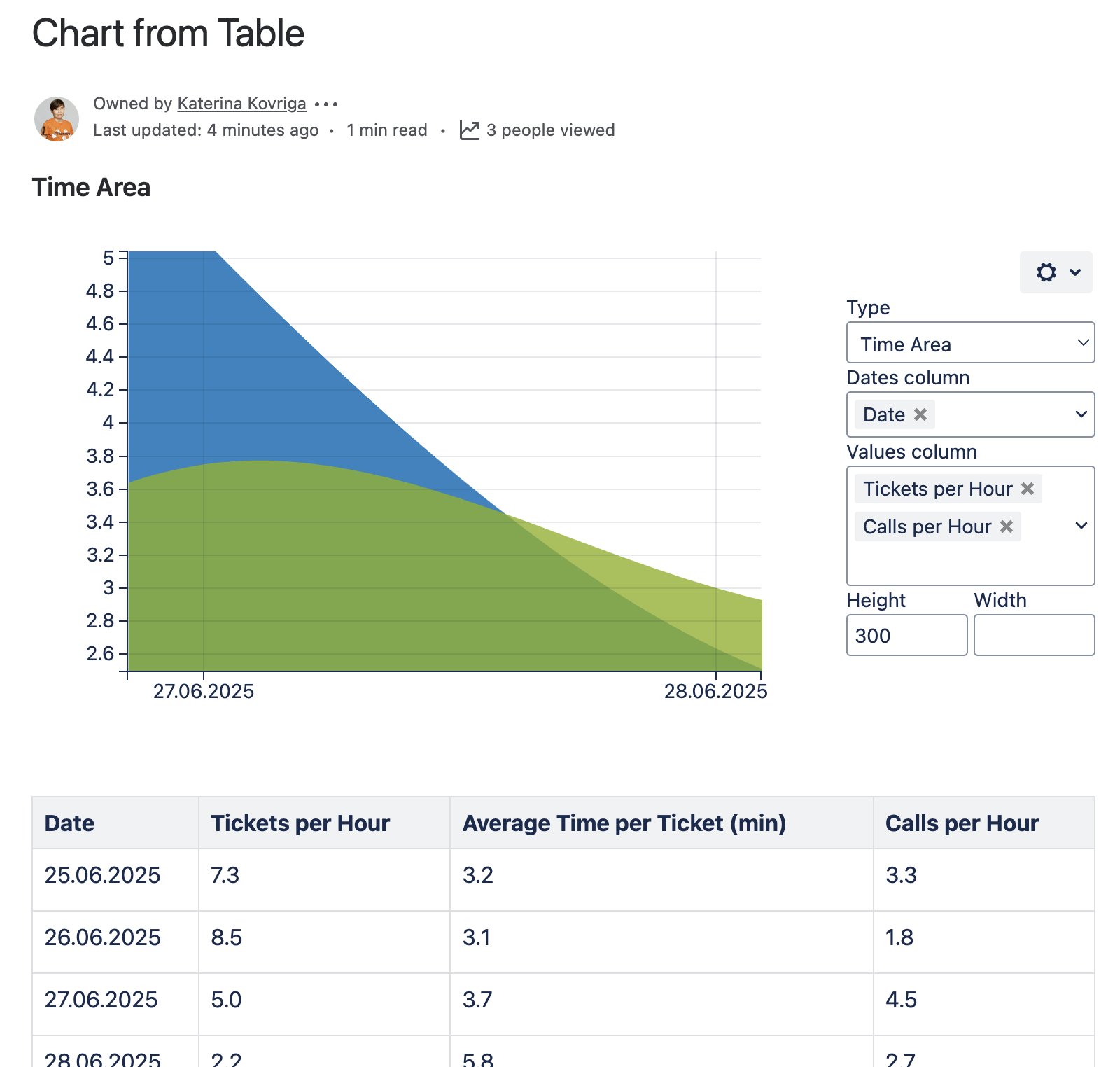The height and width of the screenshot is (1067, 1120).
Task: Click the Calls per Hour column header
Action: pos(962,823)
